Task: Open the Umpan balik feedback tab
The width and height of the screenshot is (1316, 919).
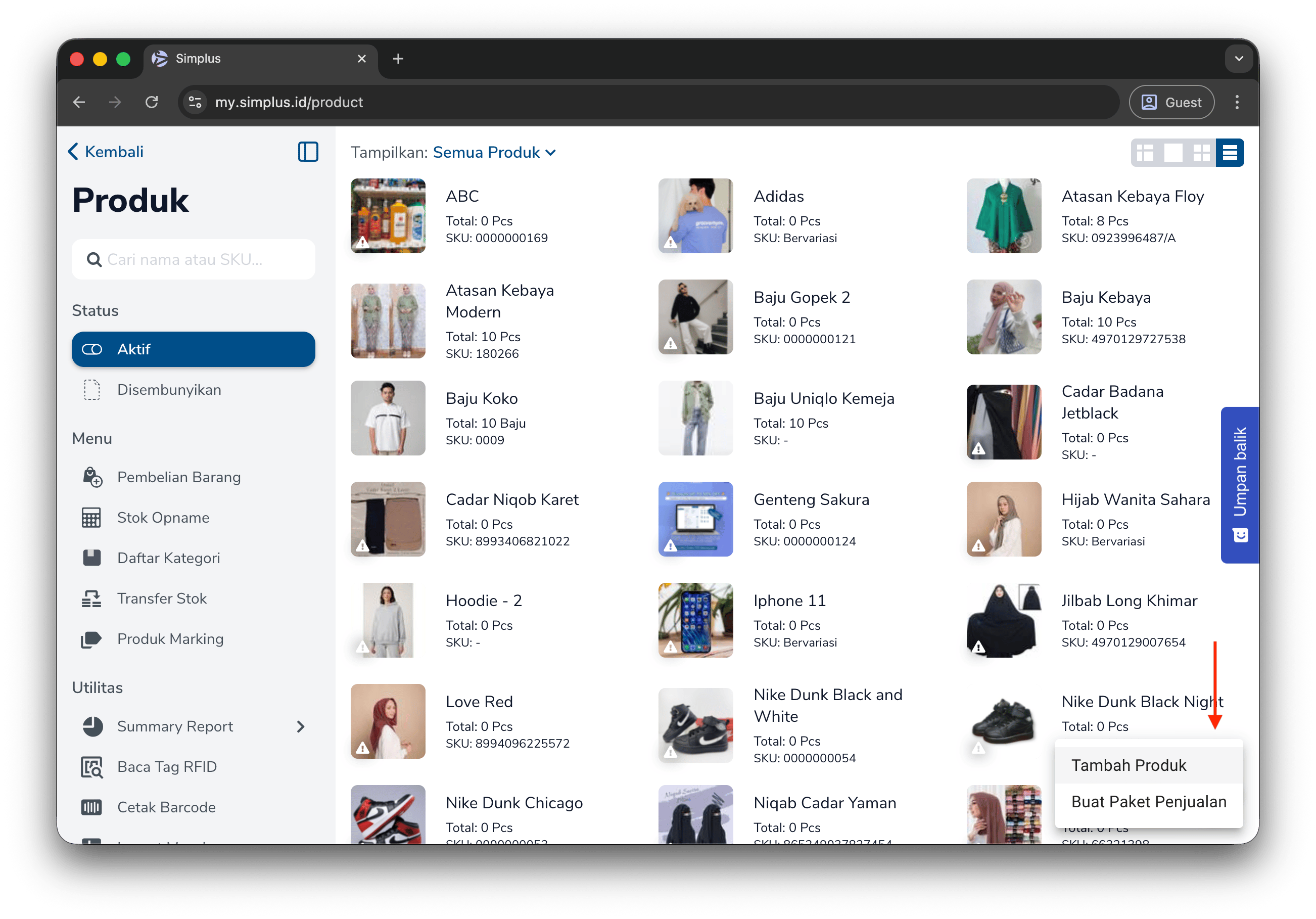Action: click(1239, 485)
